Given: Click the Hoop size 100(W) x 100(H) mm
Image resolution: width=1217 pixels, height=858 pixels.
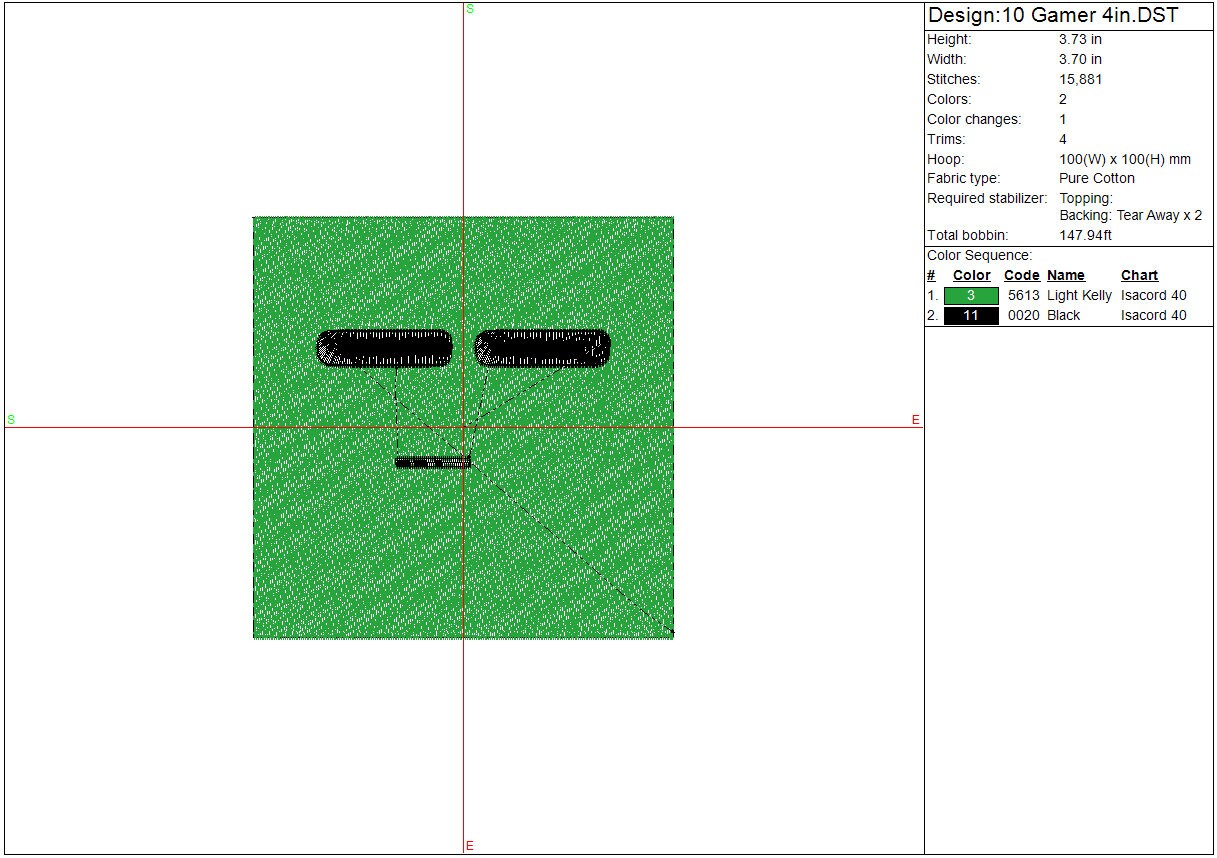Looking at the screenshot, I should coord(1125,160).
